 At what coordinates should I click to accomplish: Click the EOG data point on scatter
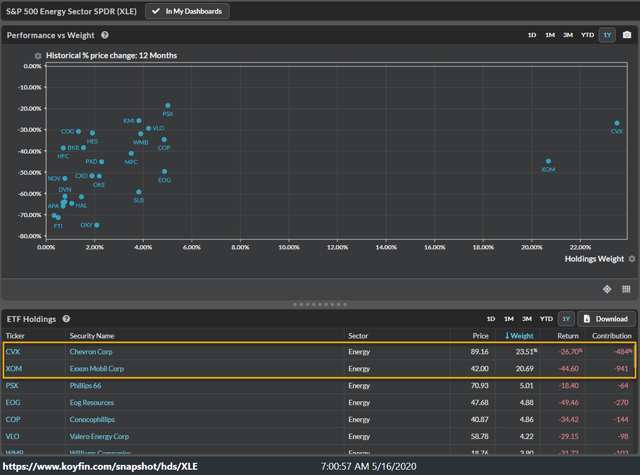point(164,172)
